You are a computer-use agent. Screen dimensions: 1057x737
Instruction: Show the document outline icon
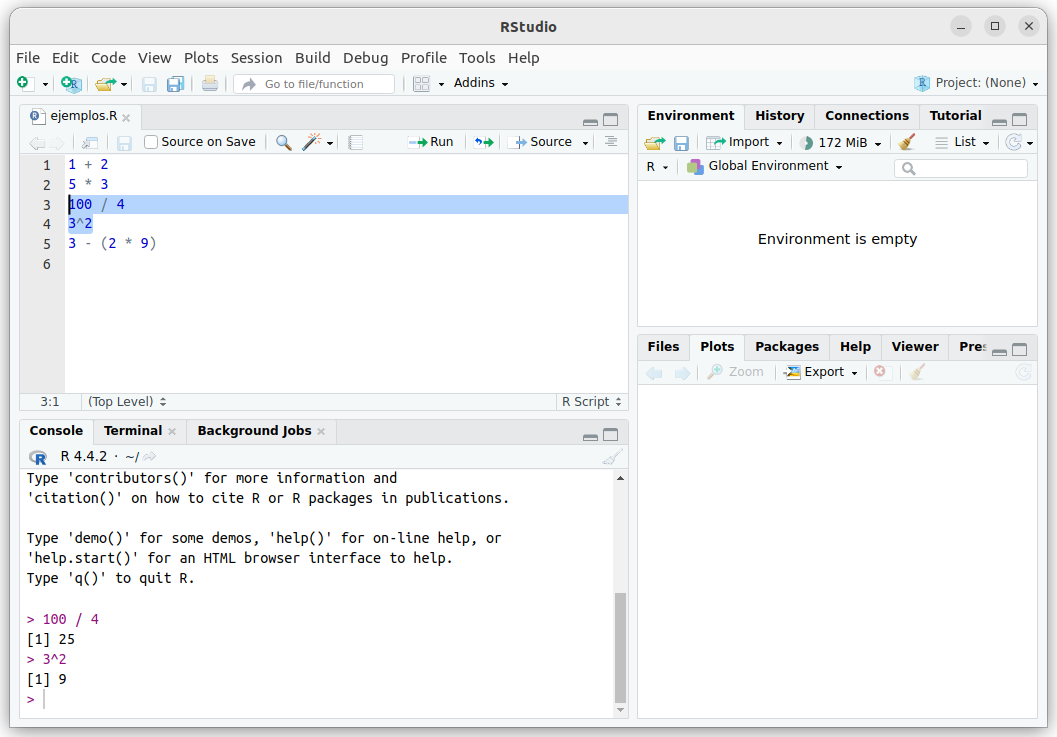[611, 142]
